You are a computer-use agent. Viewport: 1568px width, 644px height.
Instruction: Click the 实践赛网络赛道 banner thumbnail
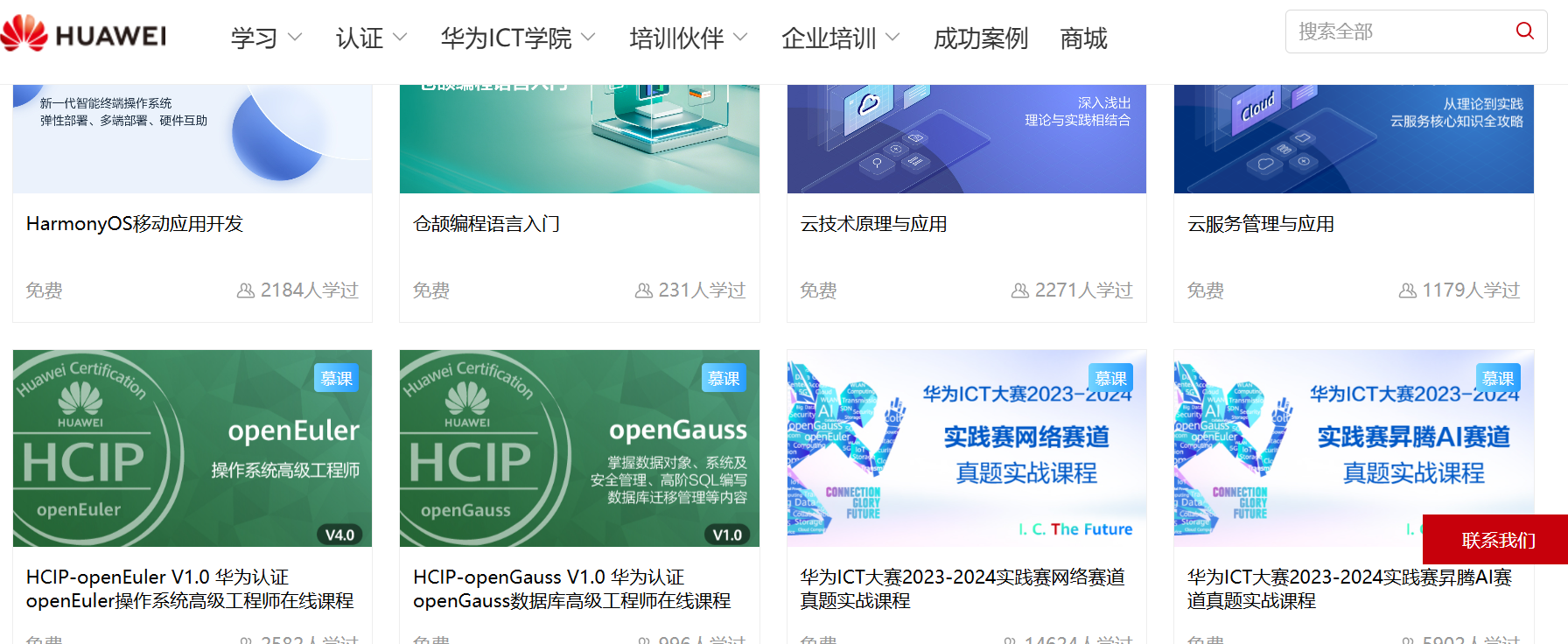pos(967,448)
